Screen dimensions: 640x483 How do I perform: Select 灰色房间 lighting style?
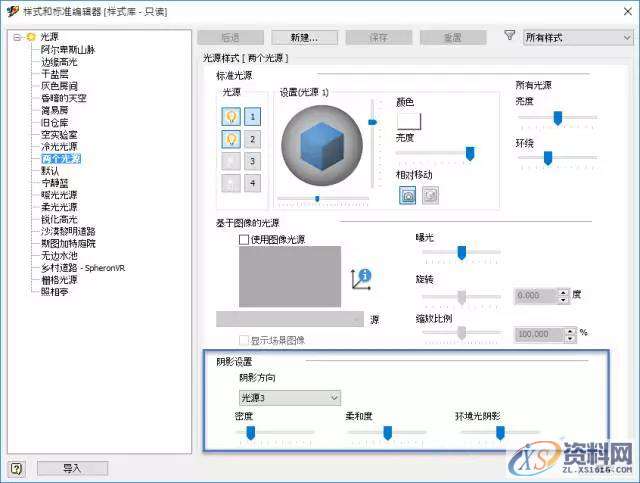[x=59, y=86]
